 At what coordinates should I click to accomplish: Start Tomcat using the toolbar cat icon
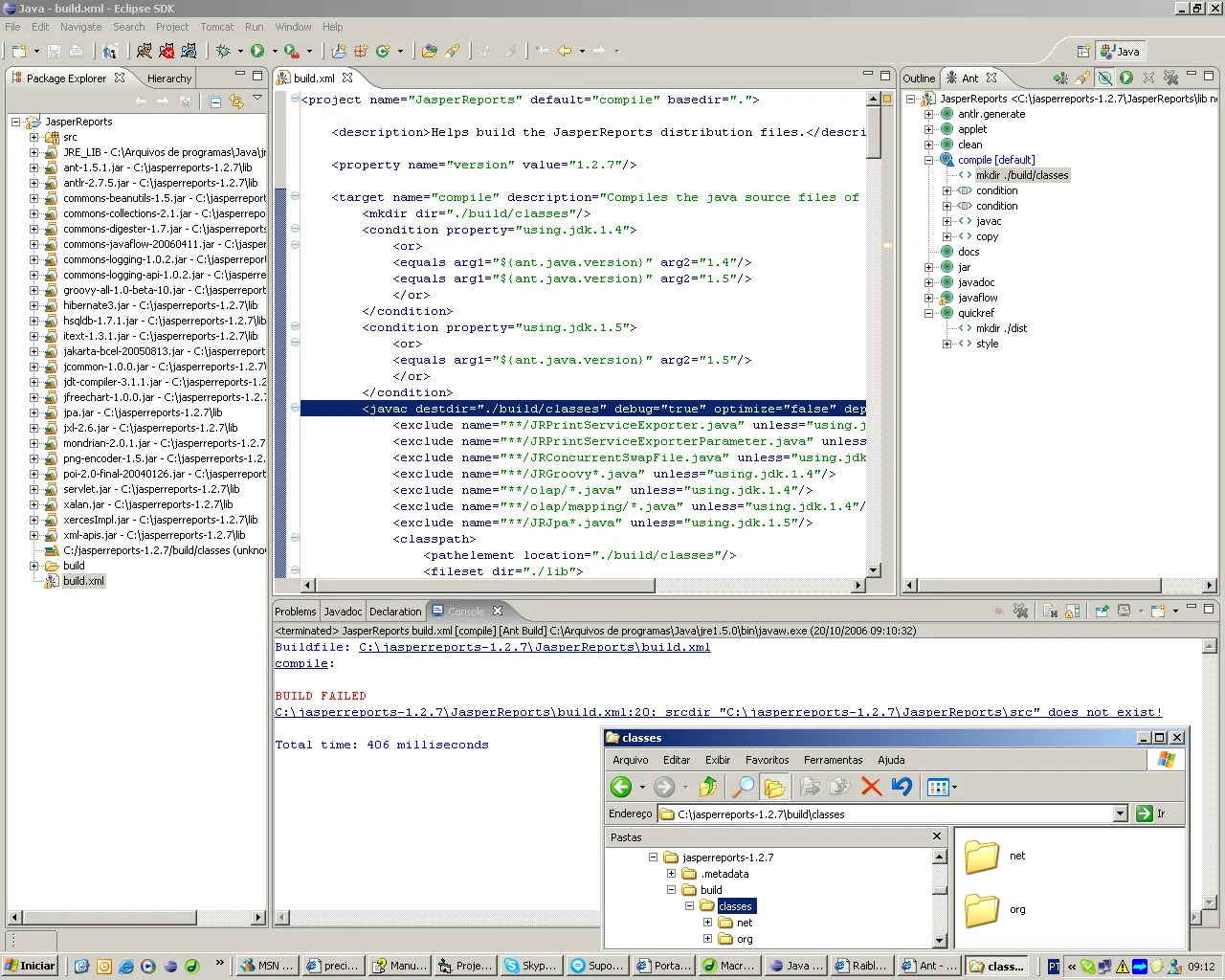(145, 51)
